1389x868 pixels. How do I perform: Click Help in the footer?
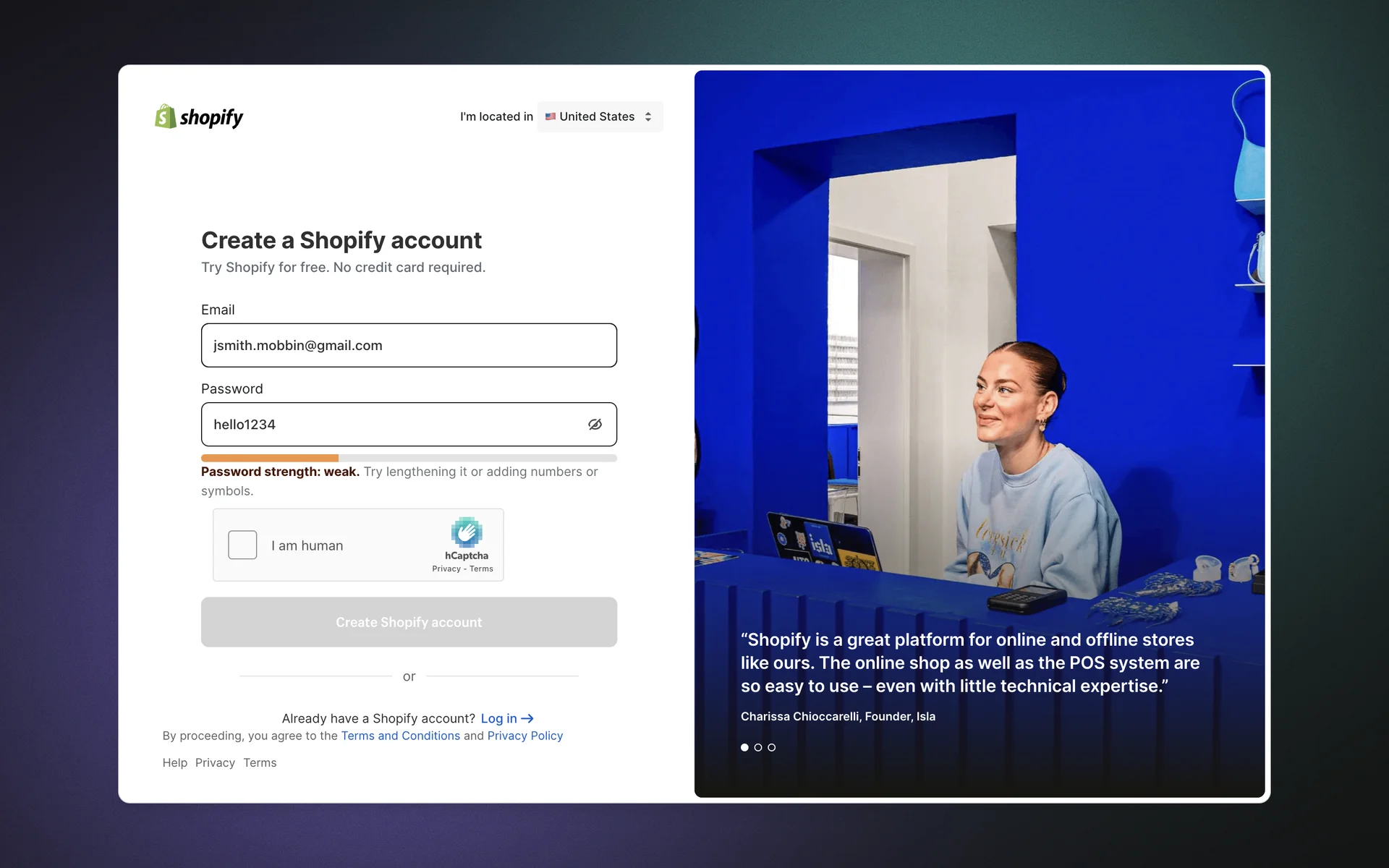174,762
